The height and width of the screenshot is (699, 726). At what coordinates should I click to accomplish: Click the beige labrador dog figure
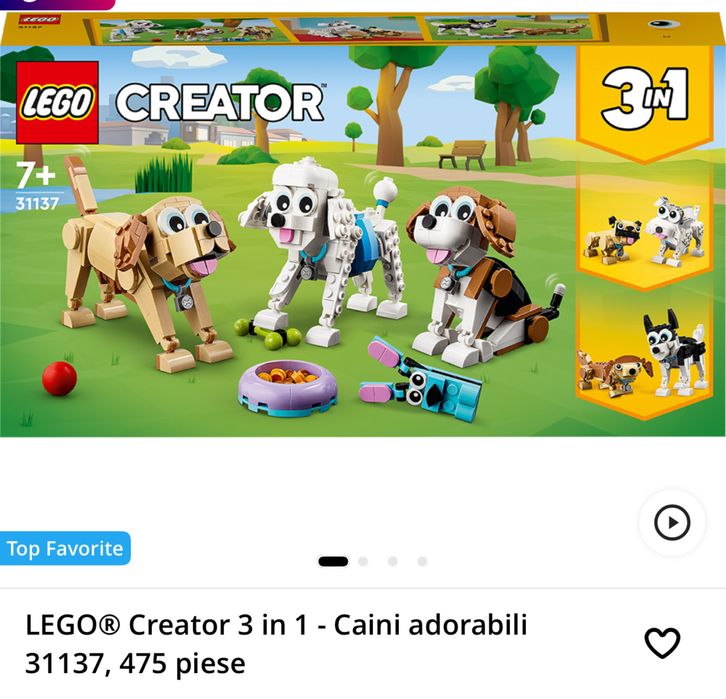(x=147, y=264)
